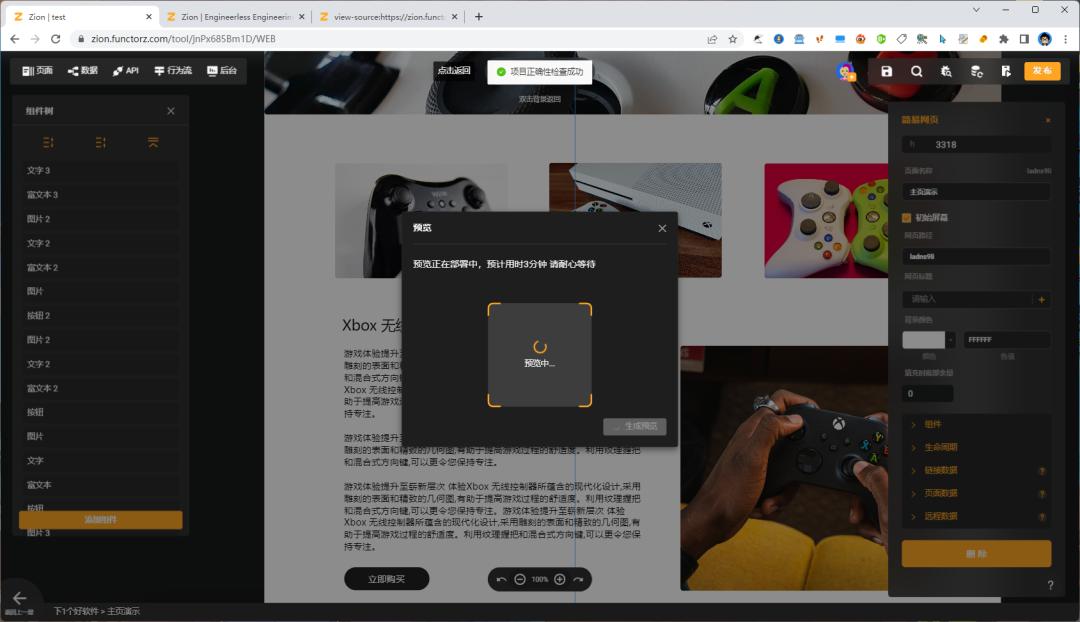Click the 发布 (Publish) button
This screenshot has width=1080, height=622.
(x=1042, y=71)
